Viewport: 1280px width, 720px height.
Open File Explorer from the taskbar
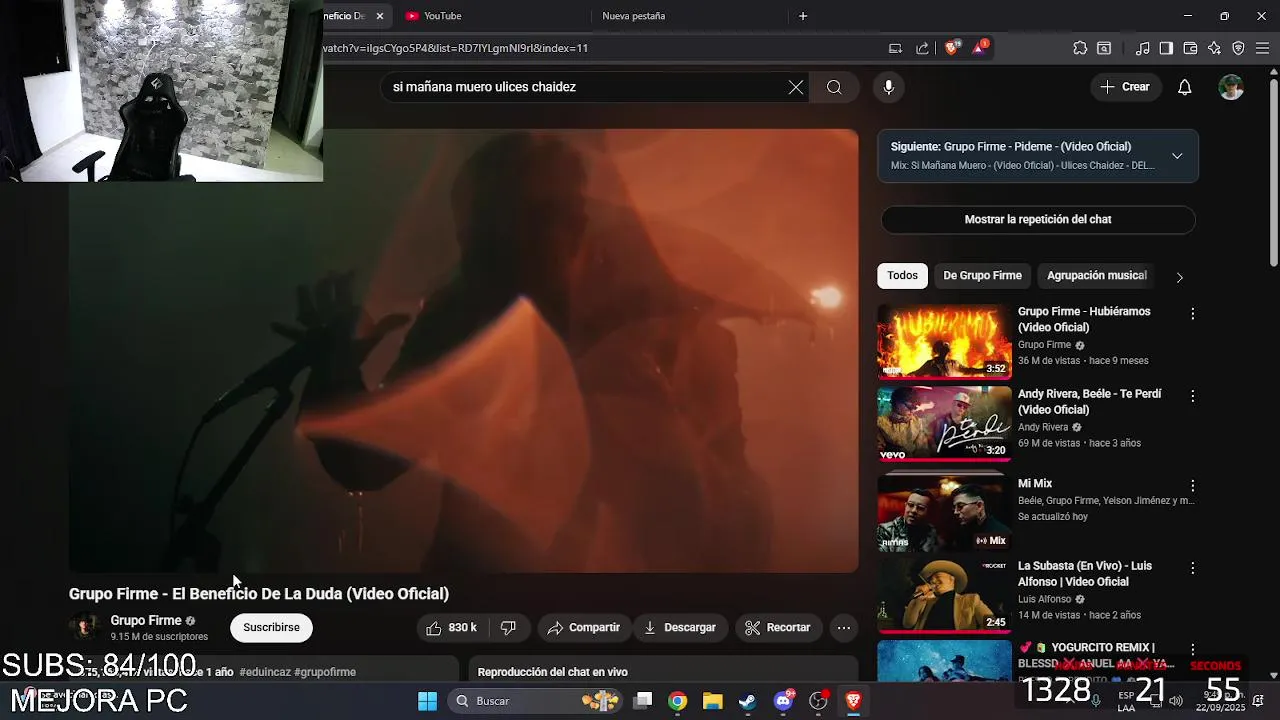[x=712, y=701]
